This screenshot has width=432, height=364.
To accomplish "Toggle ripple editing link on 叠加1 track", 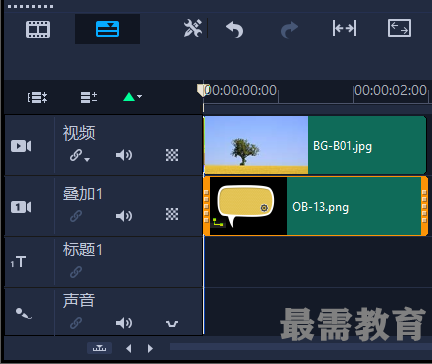I will tap(76, 216).
